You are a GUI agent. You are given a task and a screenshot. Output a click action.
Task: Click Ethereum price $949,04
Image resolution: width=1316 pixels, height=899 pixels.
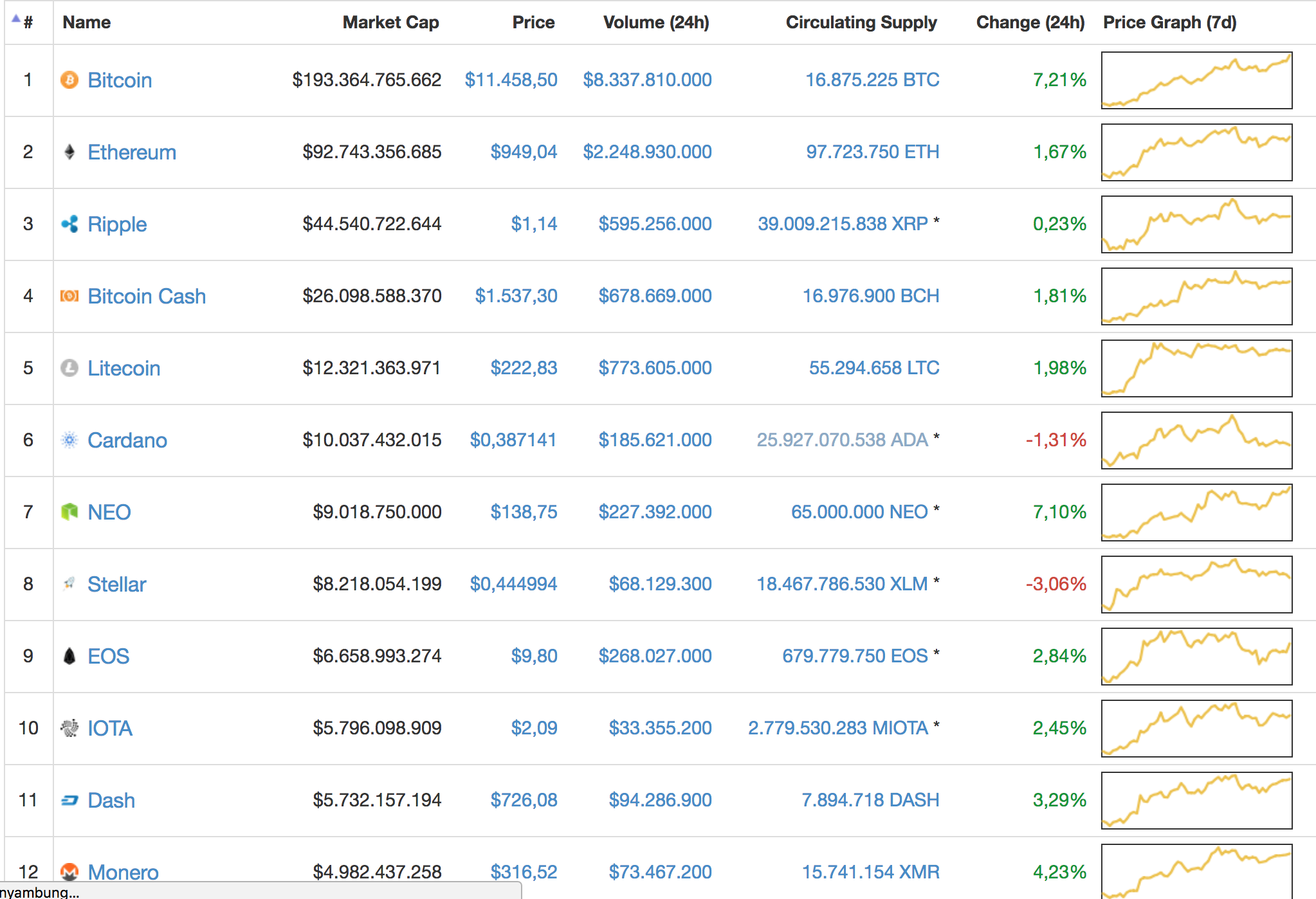pos(524,152)
